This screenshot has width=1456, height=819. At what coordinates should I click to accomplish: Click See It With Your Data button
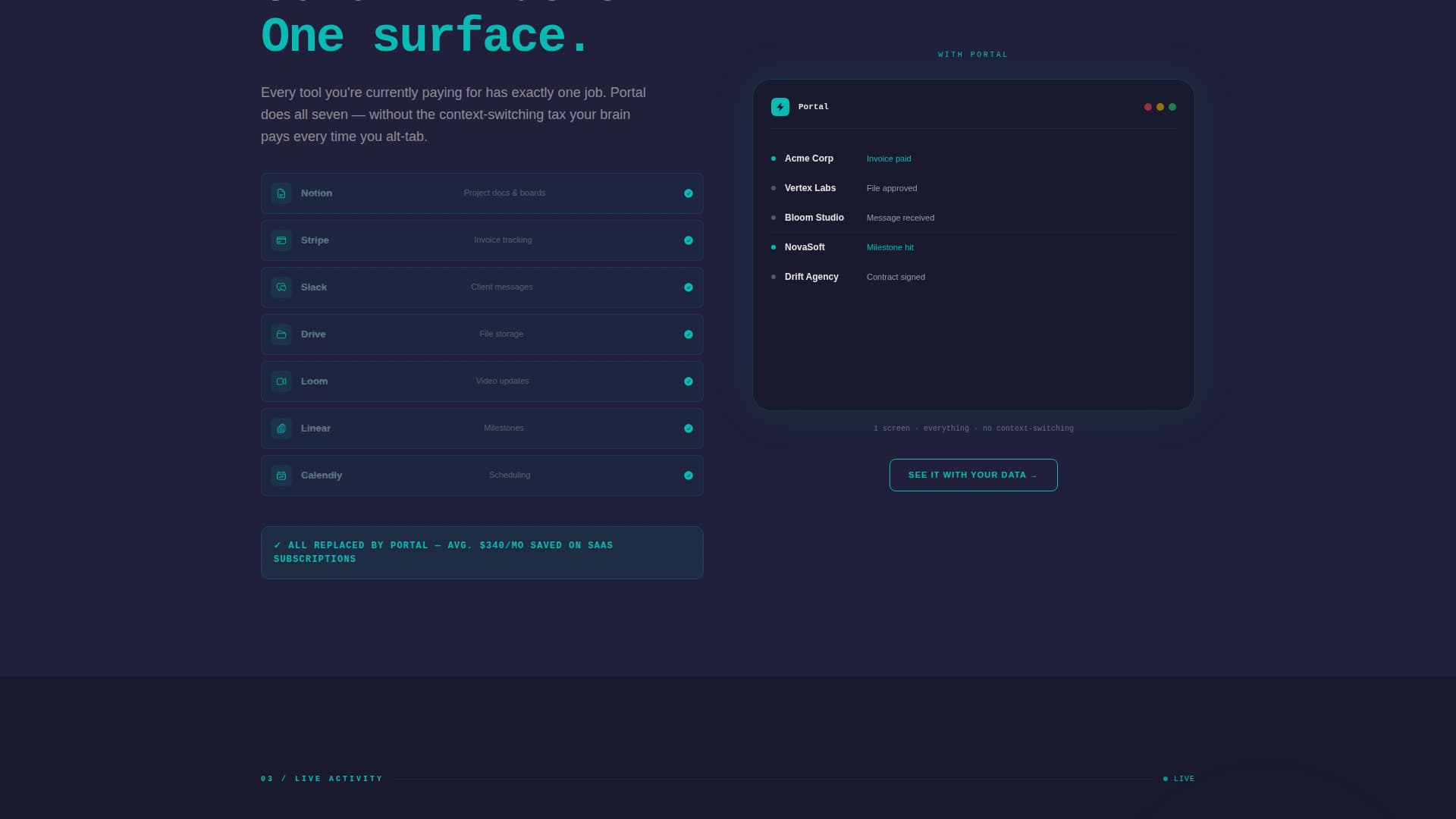click(973, 475)
